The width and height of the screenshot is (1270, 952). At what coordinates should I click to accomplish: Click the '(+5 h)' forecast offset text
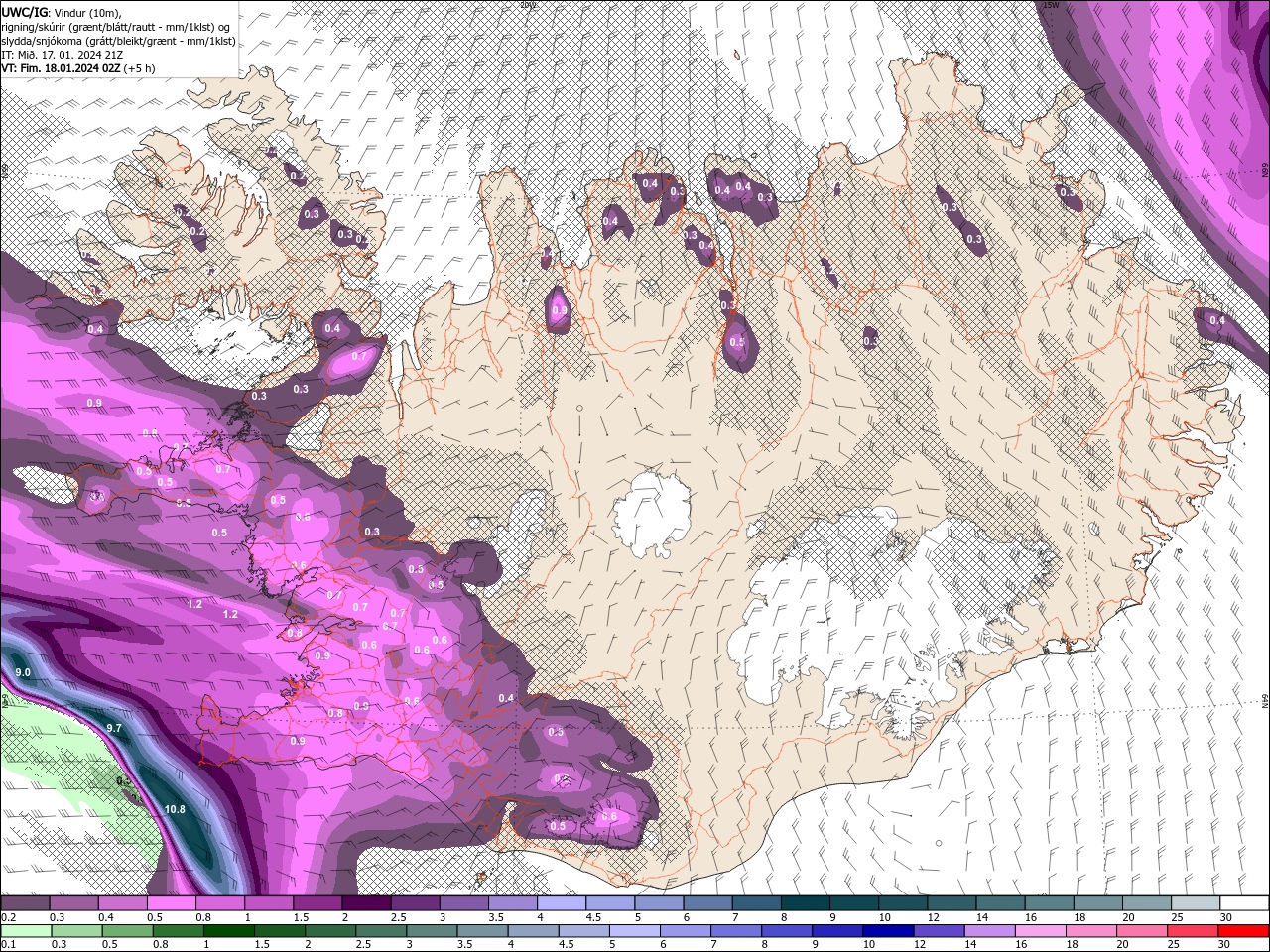click(x=139, y=68)
